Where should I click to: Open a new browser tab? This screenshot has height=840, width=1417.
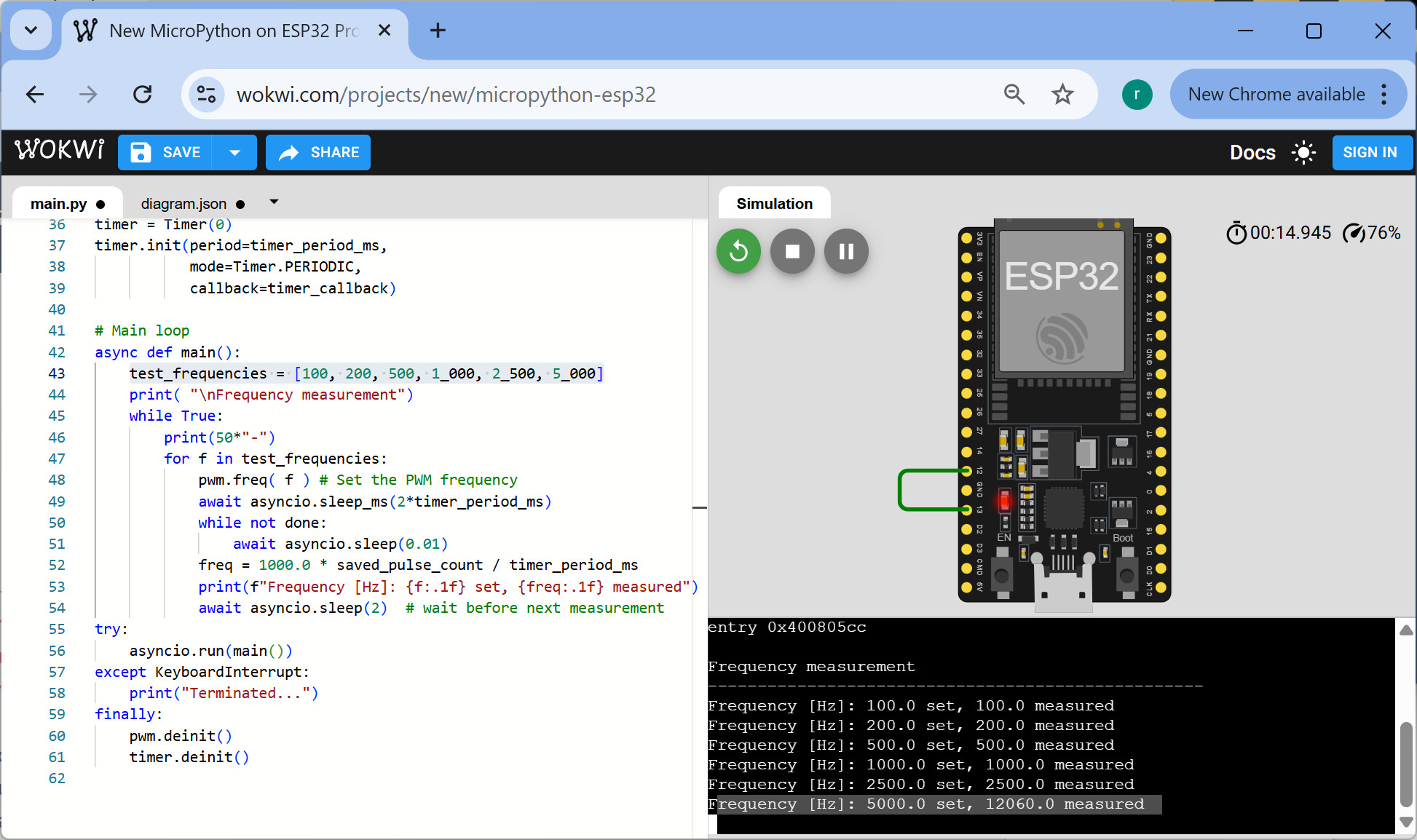(438, 31)
